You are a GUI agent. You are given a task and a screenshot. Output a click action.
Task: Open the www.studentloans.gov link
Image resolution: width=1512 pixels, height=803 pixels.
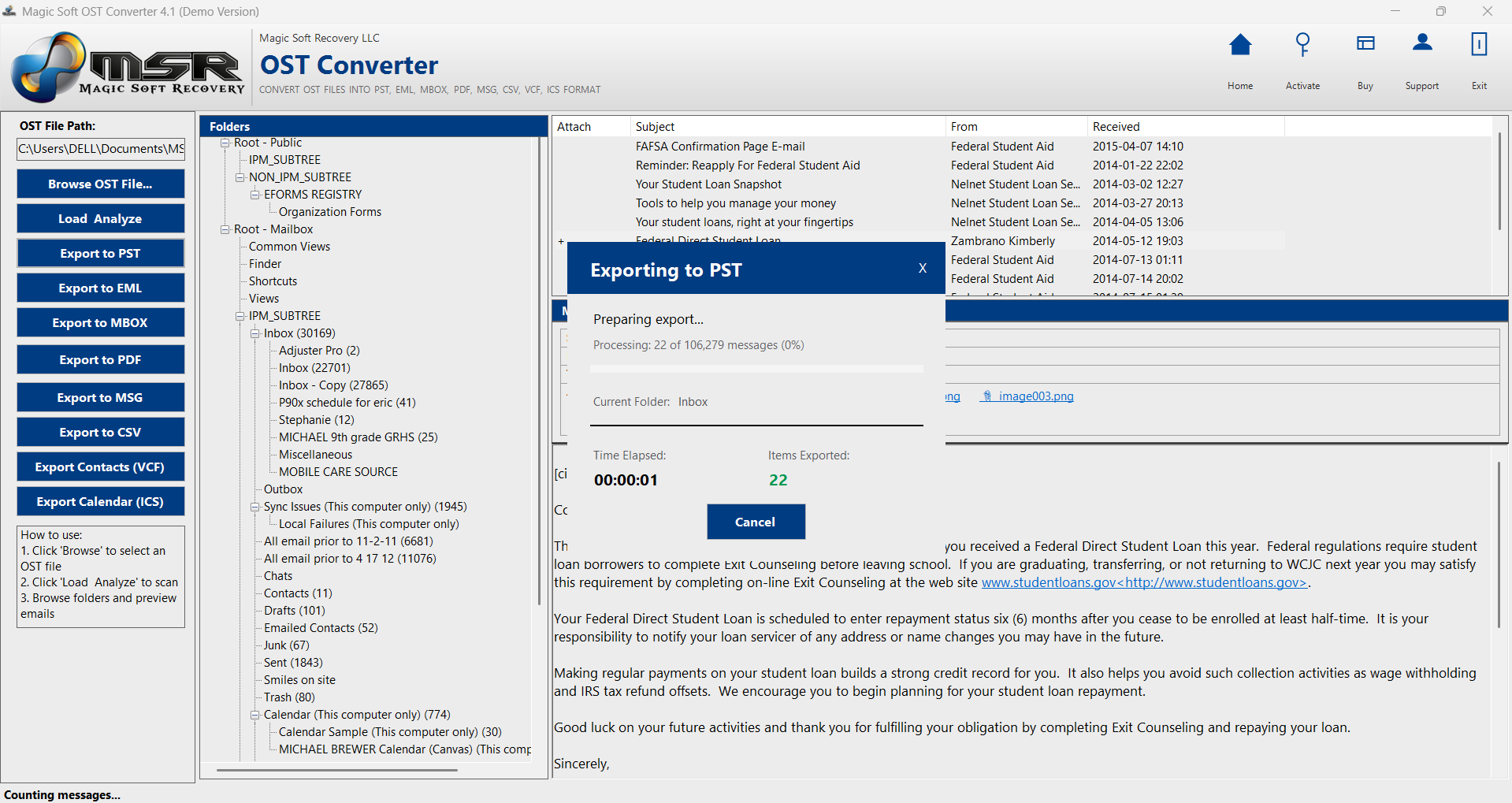point(1144,582)
